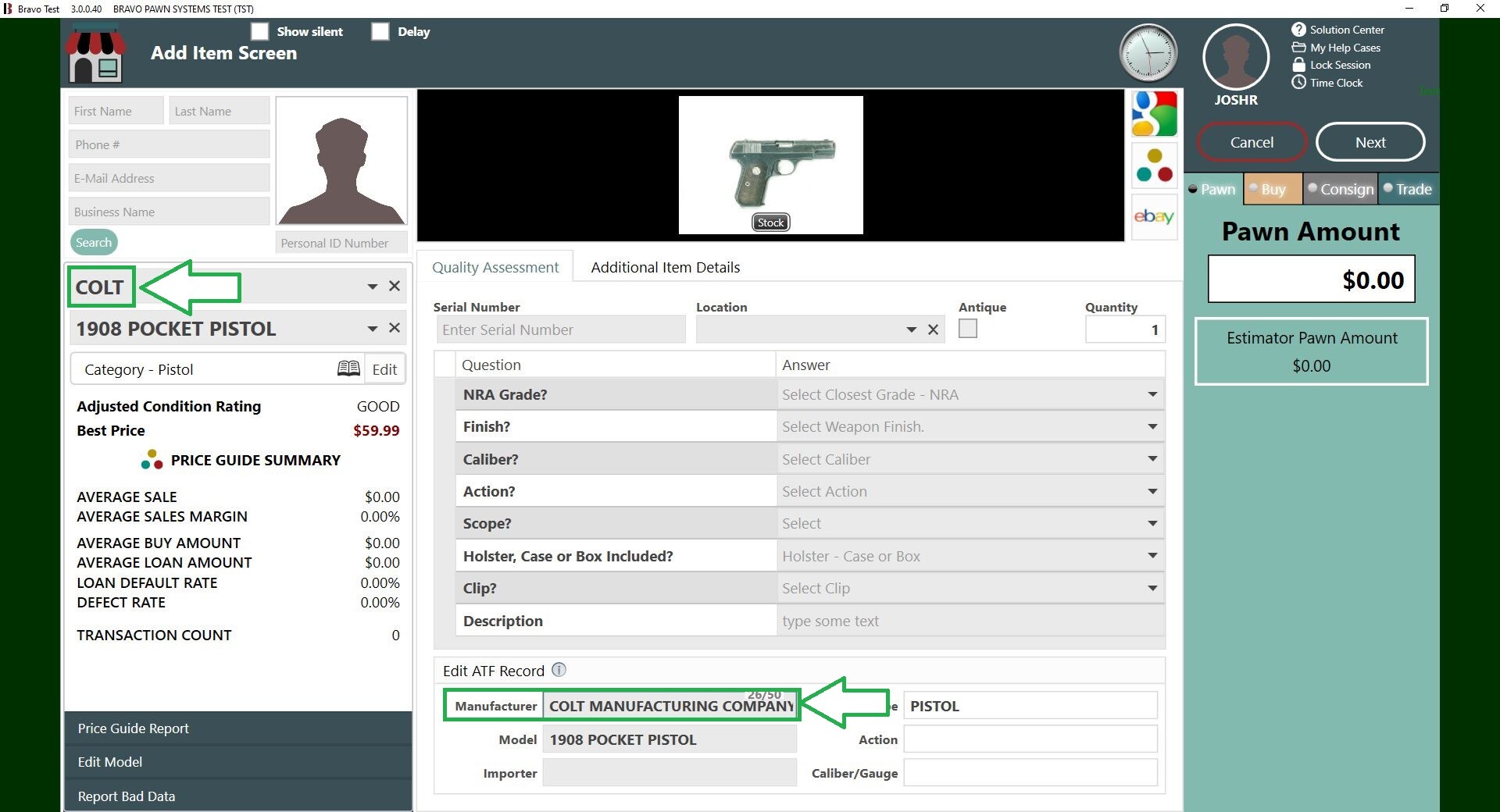Screen dimensions: 1500x812
Task: Click Lock Session padlock icon
Action: [x=1298, y=65]
